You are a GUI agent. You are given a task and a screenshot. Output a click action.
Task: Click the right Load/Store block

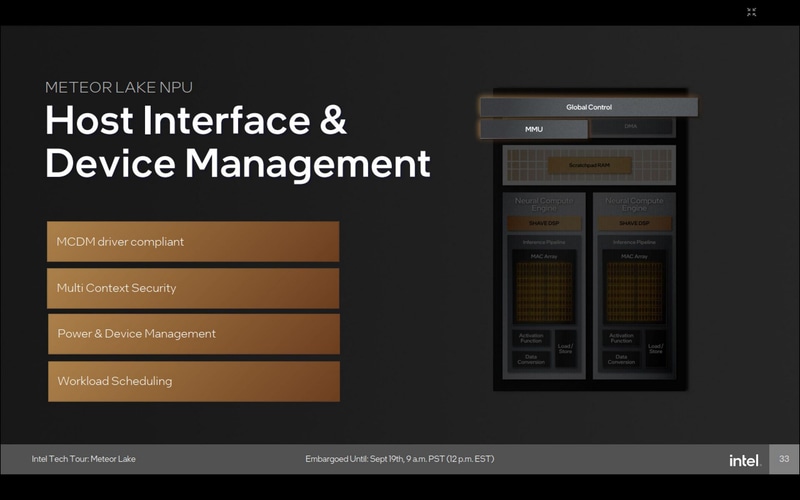point(656,348)
